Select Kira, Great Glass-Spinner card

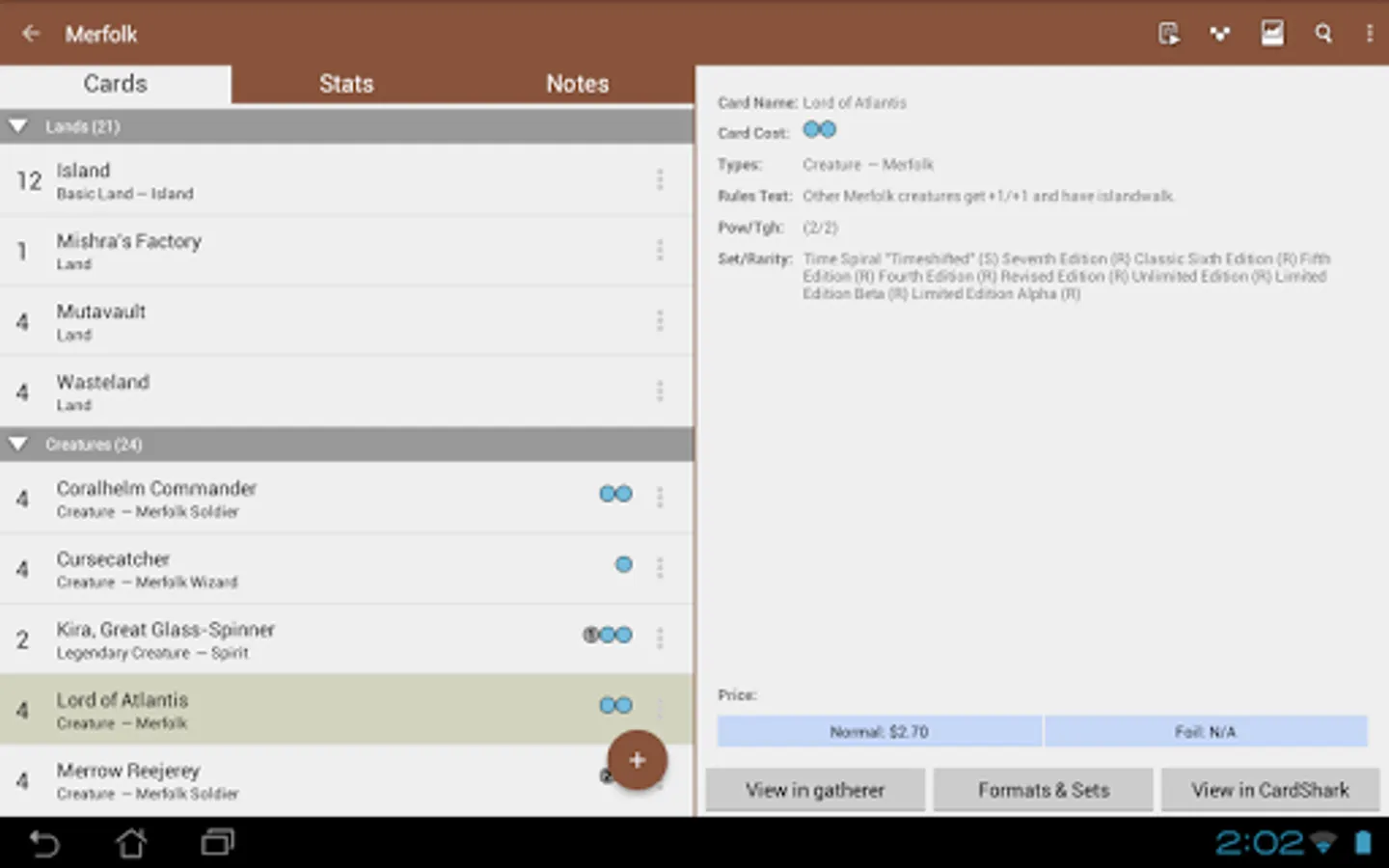[x=346, y=637]
